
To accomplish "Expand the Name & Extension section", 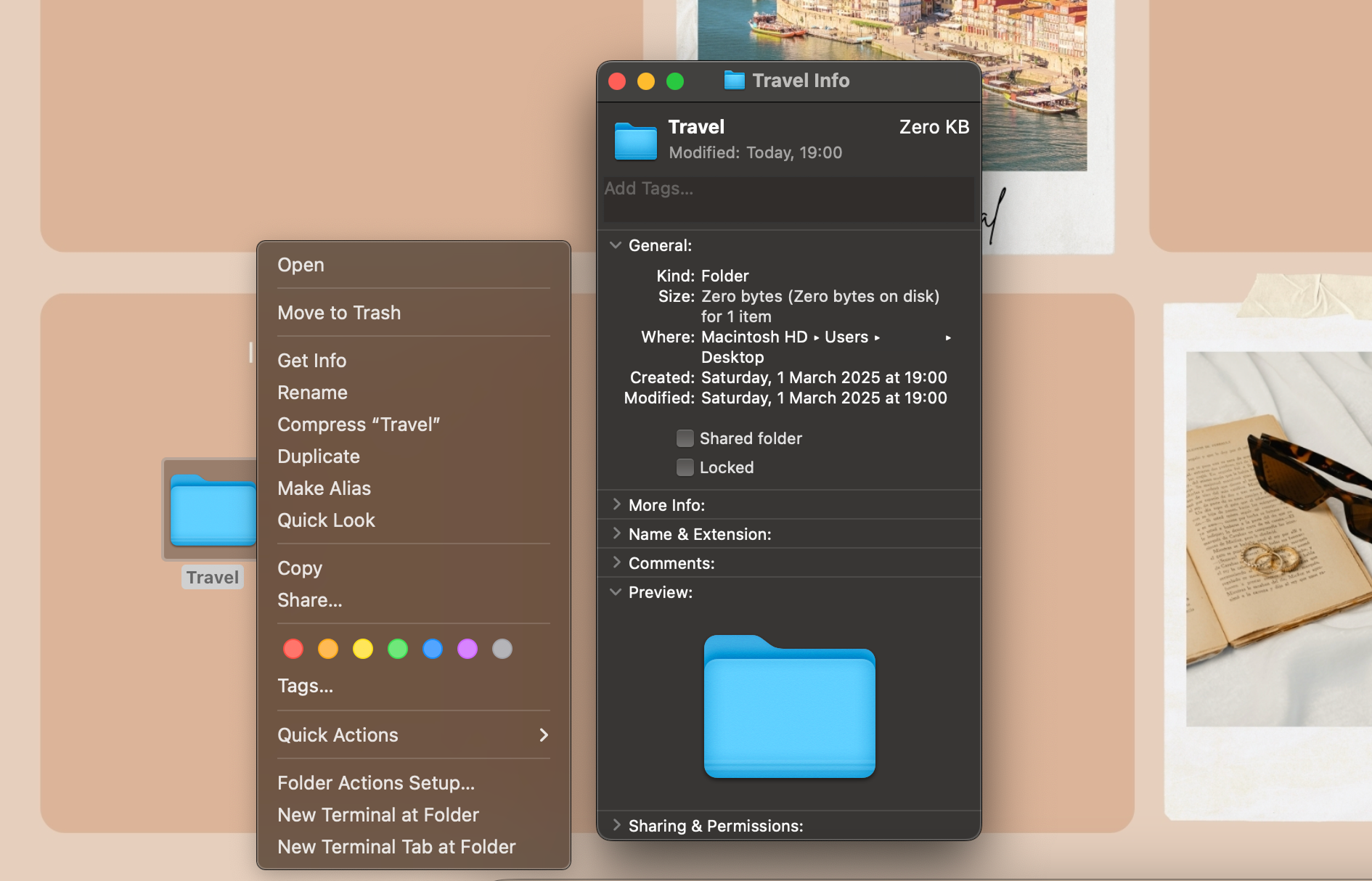I will (616, 534).
